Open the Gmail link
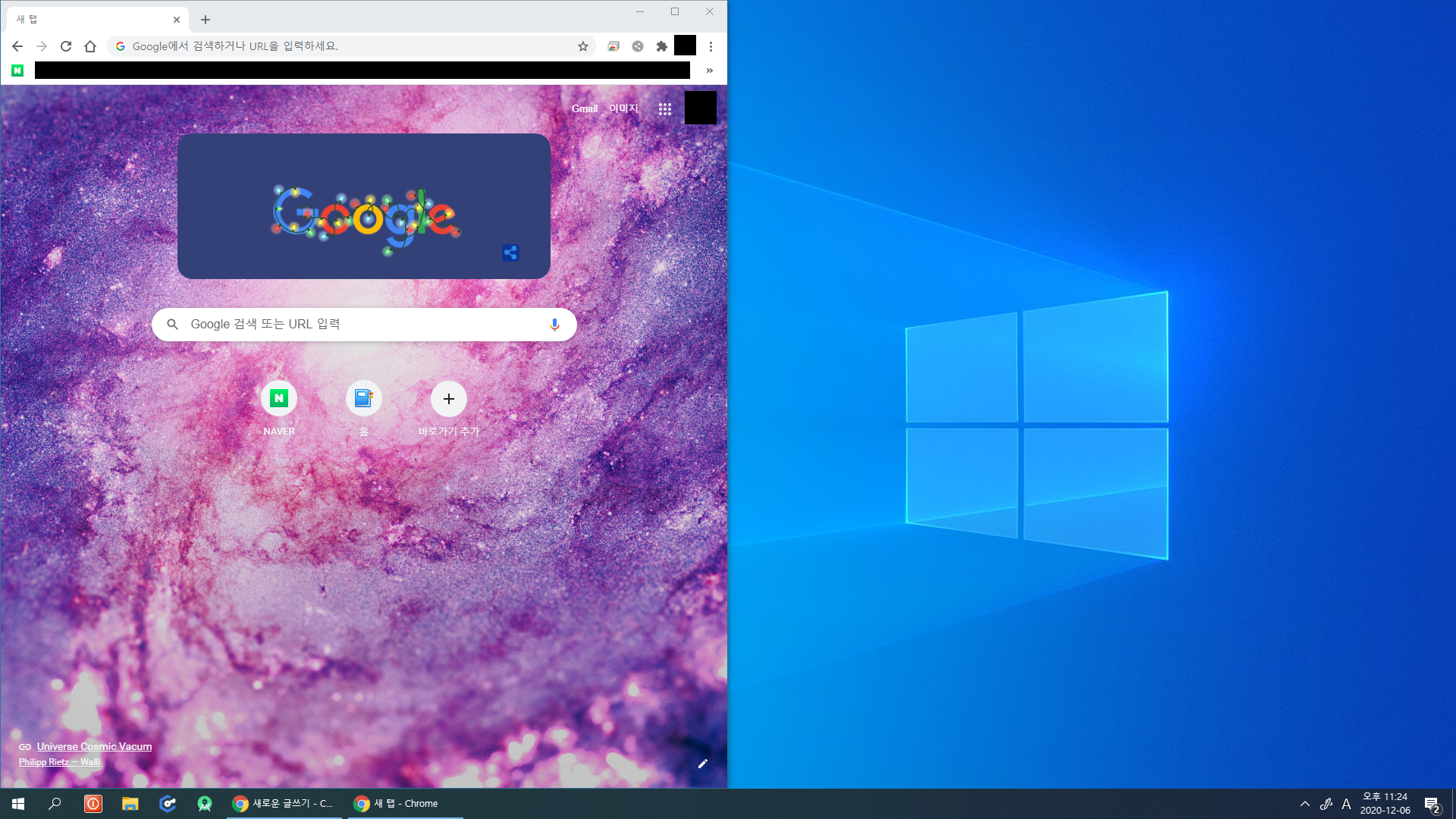 coord(584,109)
